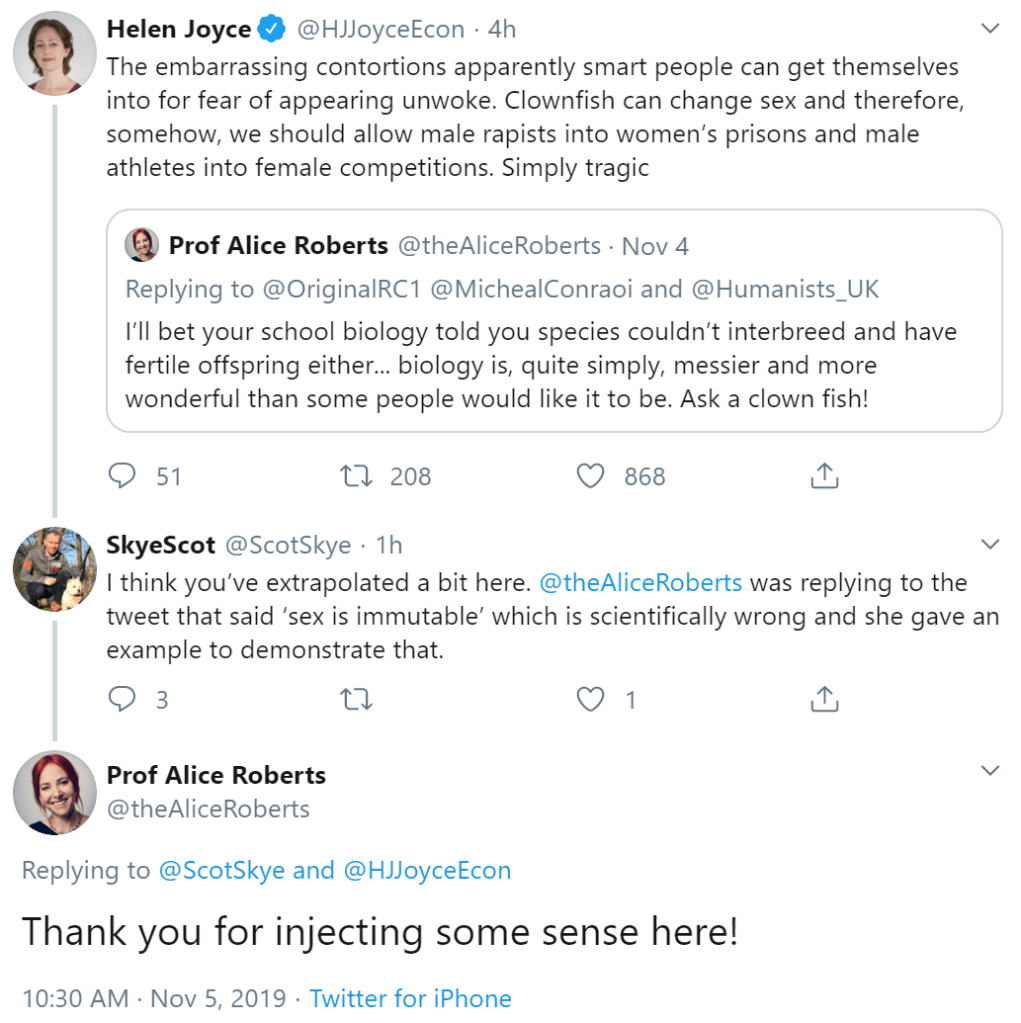Image resolution: width=1021 pixels, height=1023 pixels.
Task: Click @ScotSkye in the Replying to line
Action: click(221, 871)
